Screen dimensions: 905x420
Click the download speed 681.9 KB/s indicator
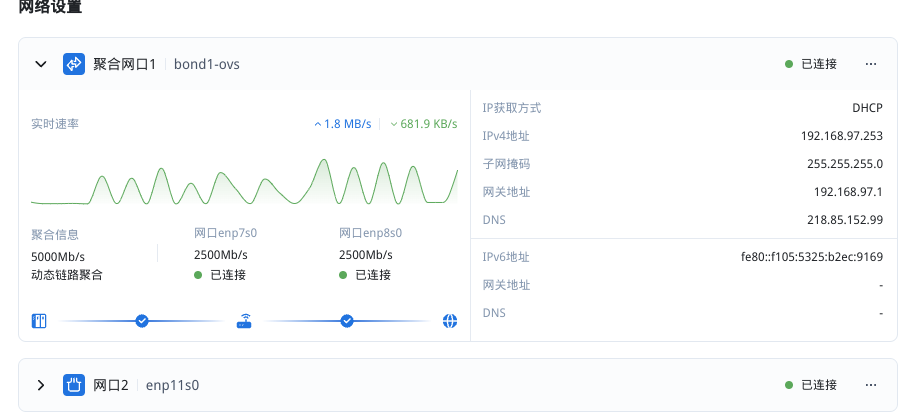[x=424, y=124]
